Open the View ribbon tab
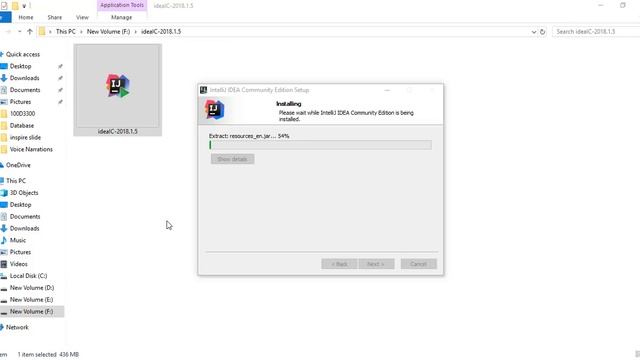The height and width of the screenshot is (360, 640). point(82,17)
